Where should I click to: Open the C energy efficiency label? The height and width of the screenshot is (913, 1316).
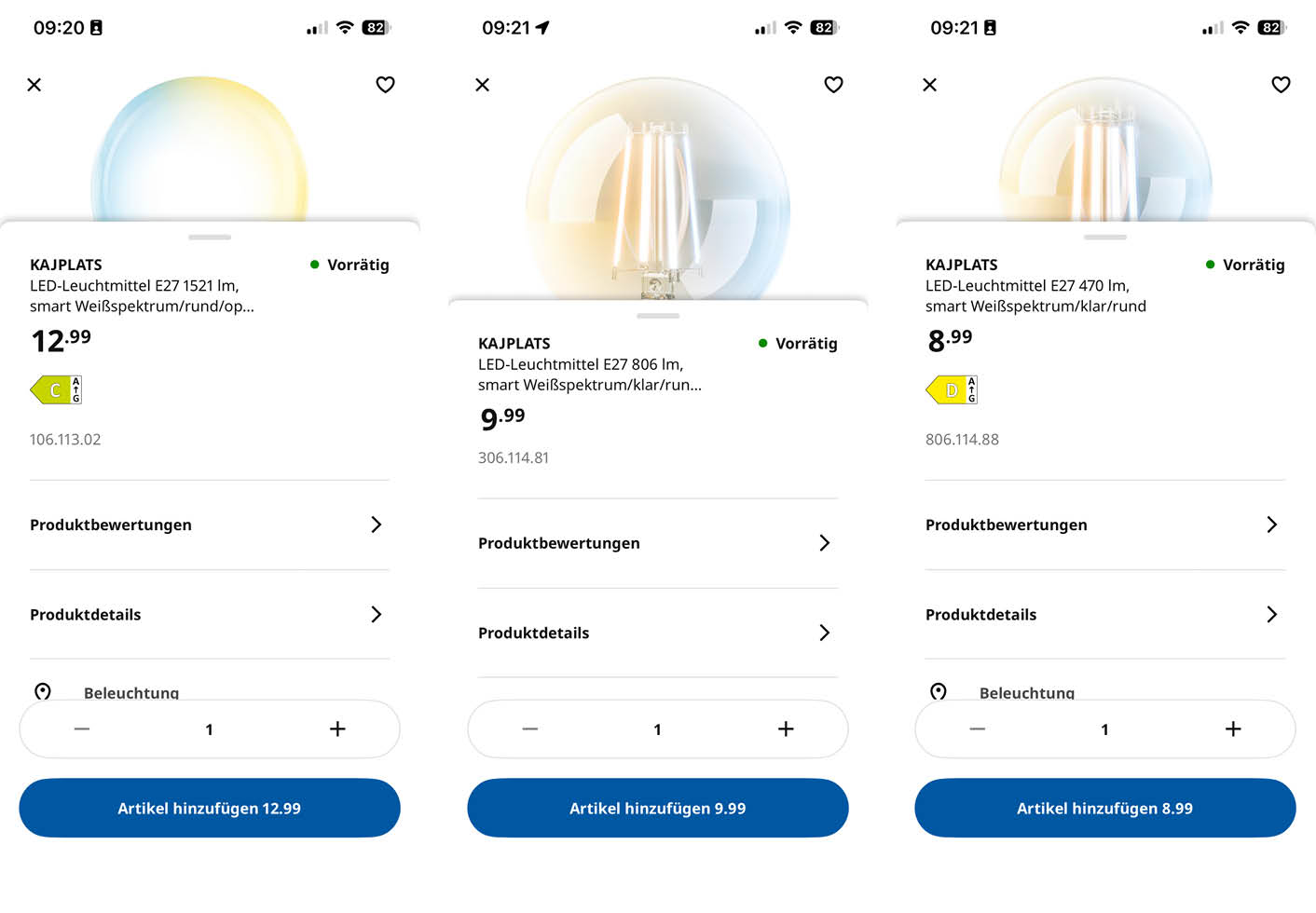pyautogui.click(x=56, y=389)
